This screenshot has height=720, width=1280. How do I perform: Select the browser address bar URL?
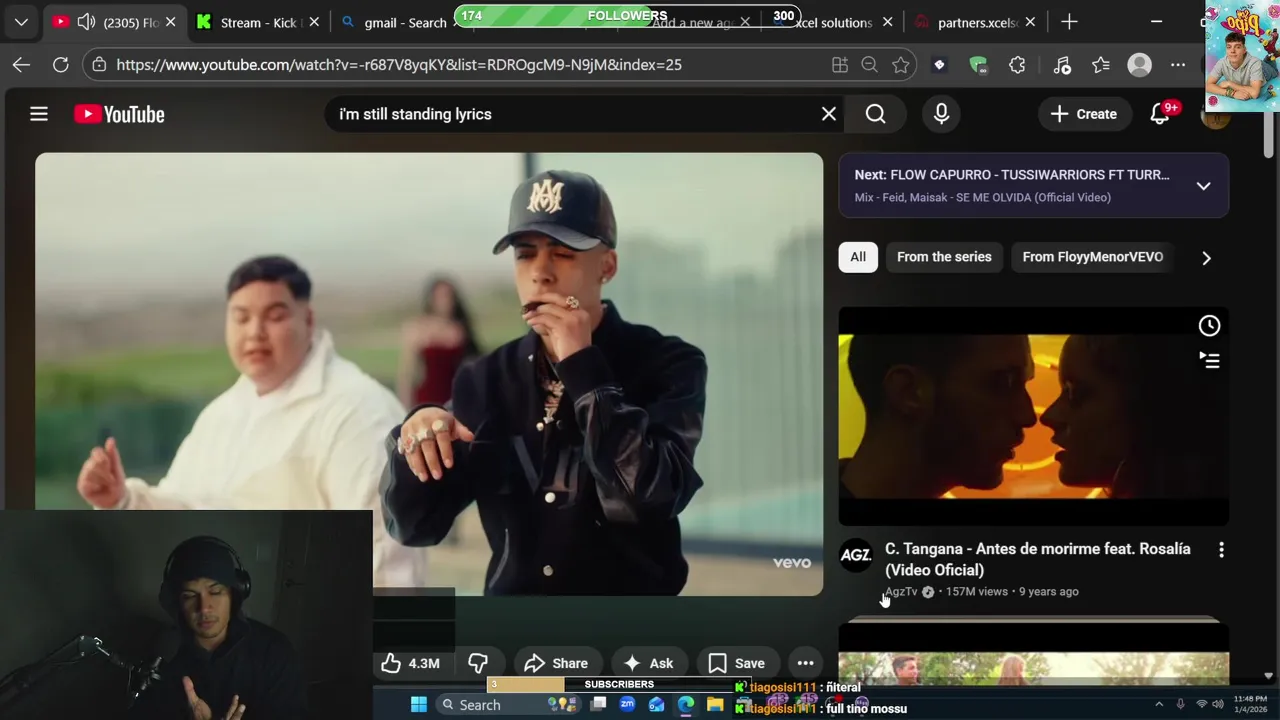pos(399,65)
